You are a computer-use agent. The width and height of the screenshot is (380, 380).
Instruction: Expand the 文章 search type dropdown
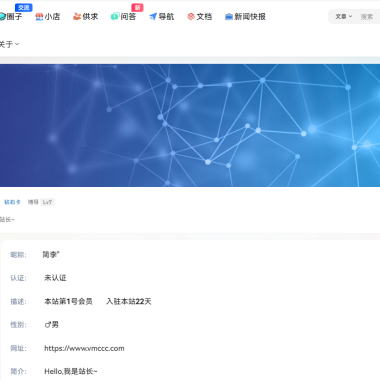344,16
